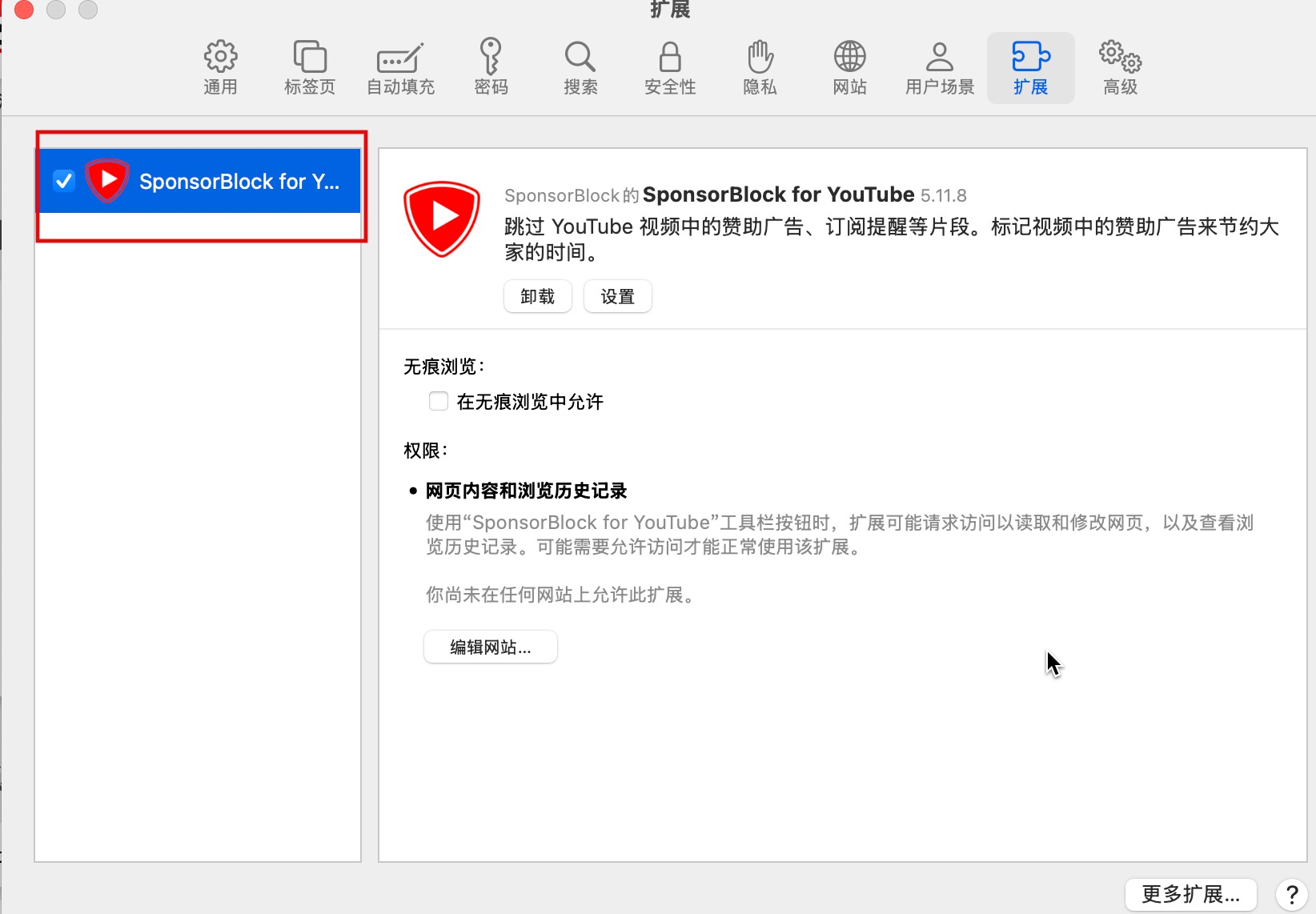
Task: Select the Security (安全性) lock icon
Action: [670, 68]
